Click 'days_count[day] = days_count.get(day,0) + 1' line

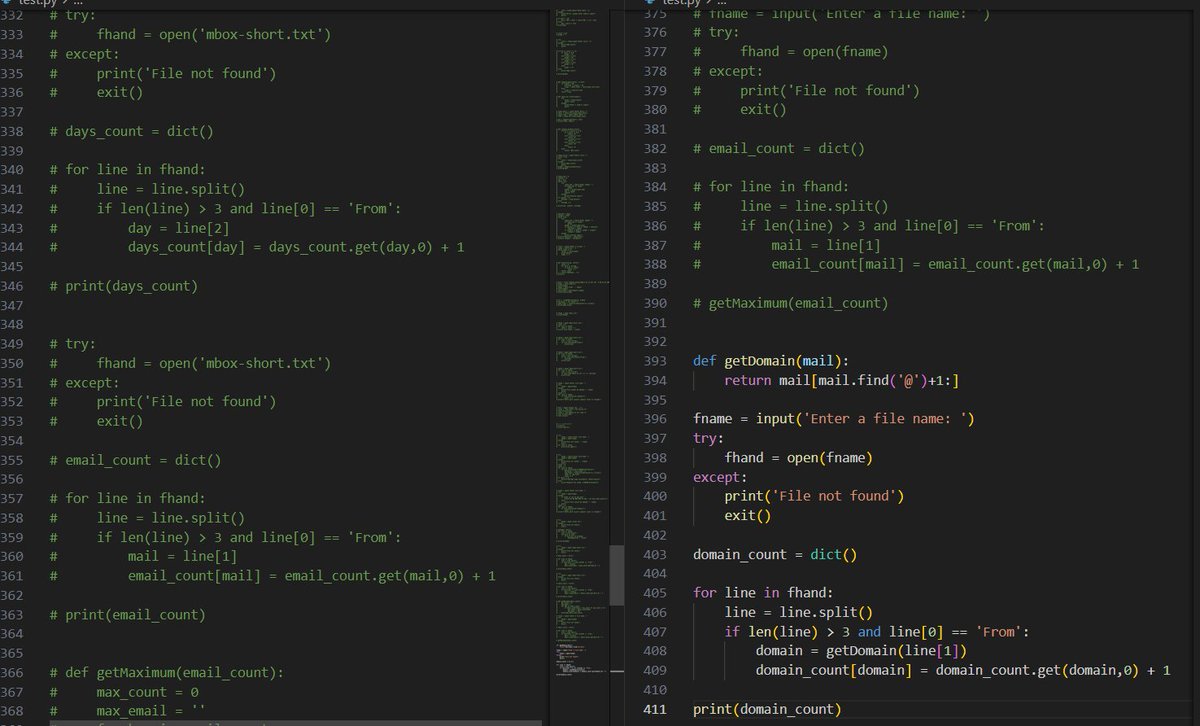point(296,247)
